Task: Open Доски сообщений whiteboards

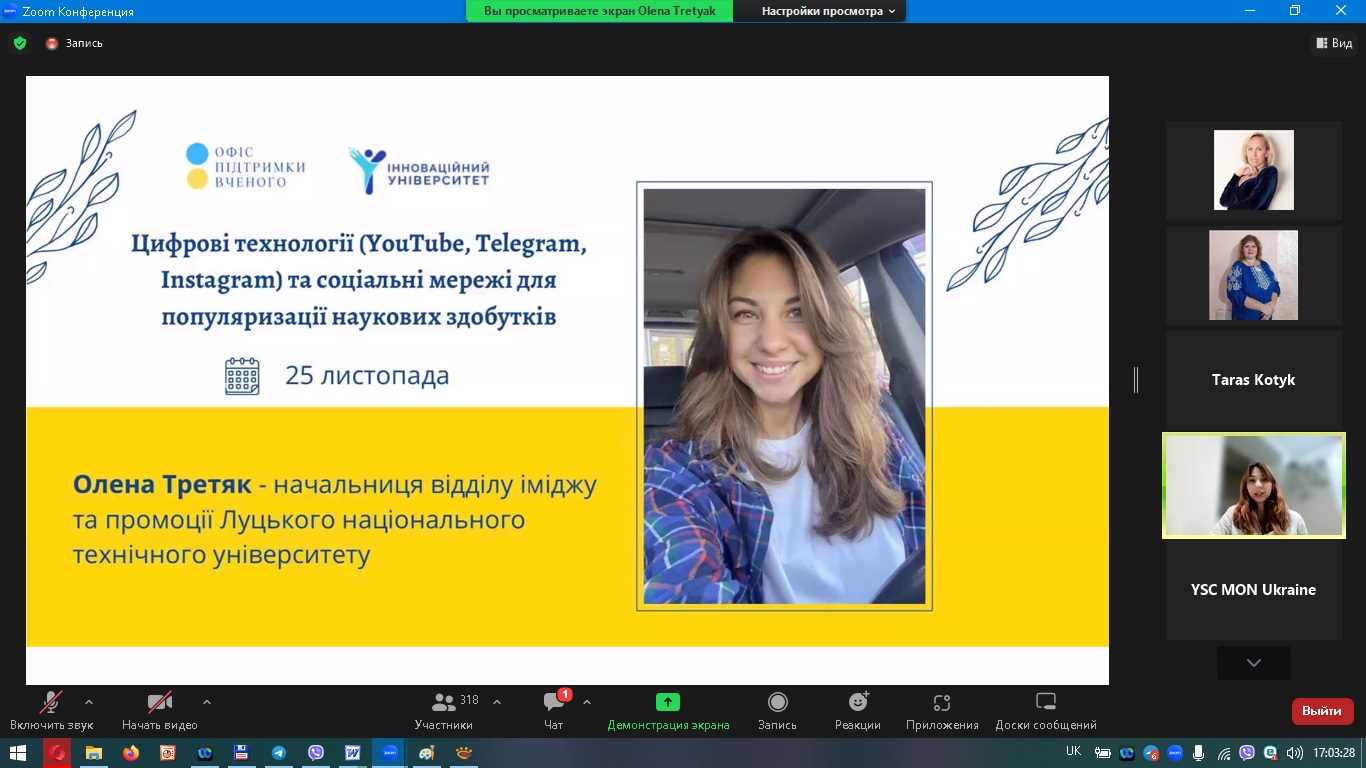Action: tap(1046, 710)
